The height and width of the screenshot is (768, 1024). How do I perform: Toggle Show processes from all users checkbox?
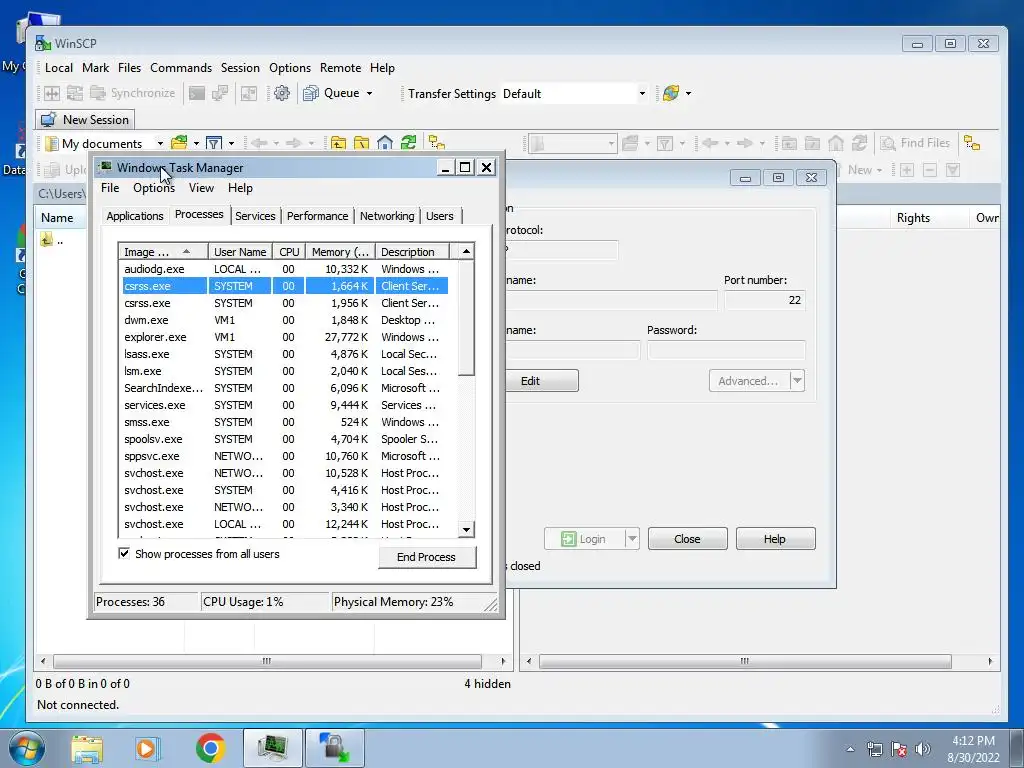tap(124, 553)
